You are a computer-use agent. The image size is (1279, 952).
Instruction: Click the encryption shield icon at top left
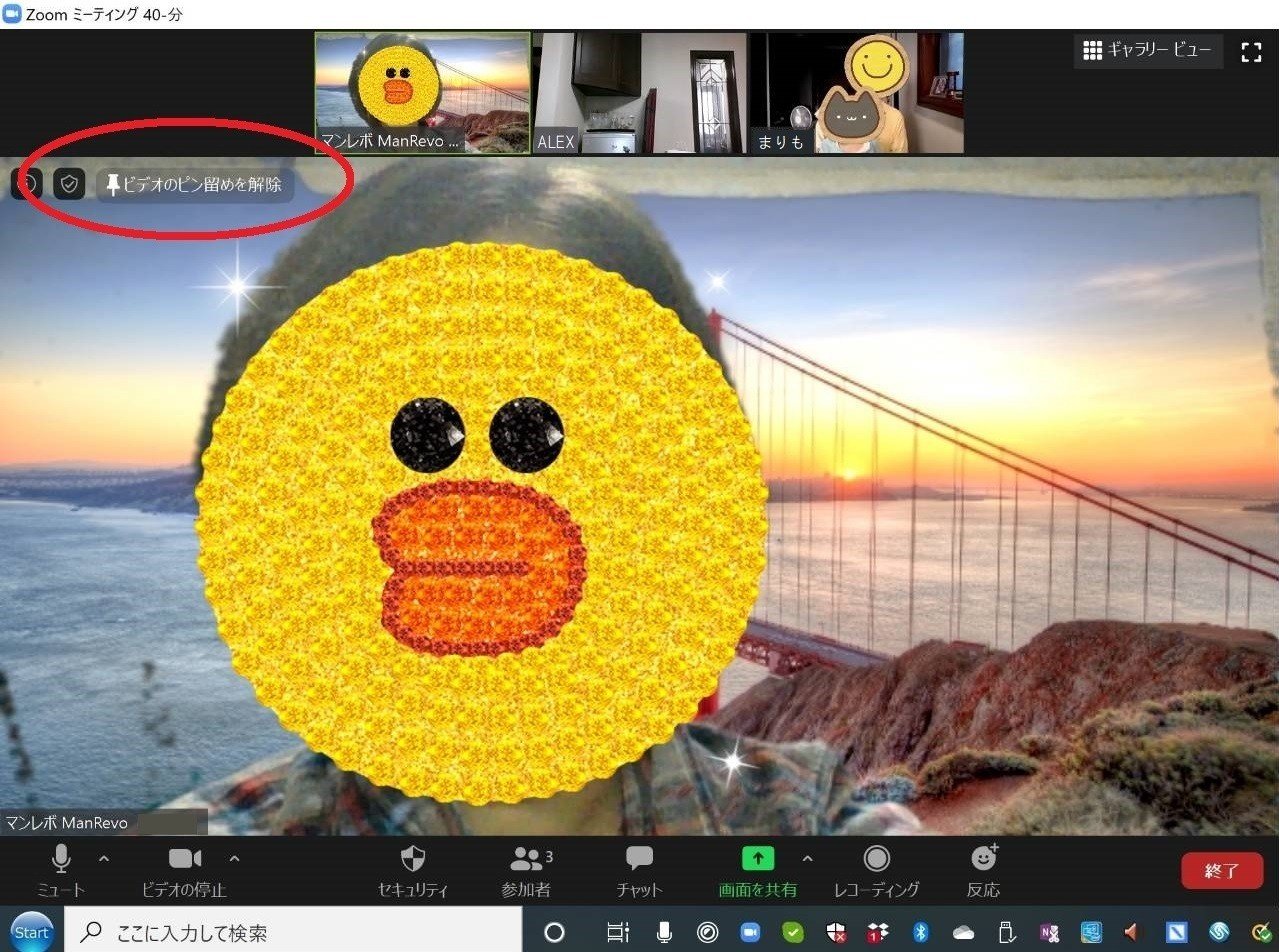[69, 184]
